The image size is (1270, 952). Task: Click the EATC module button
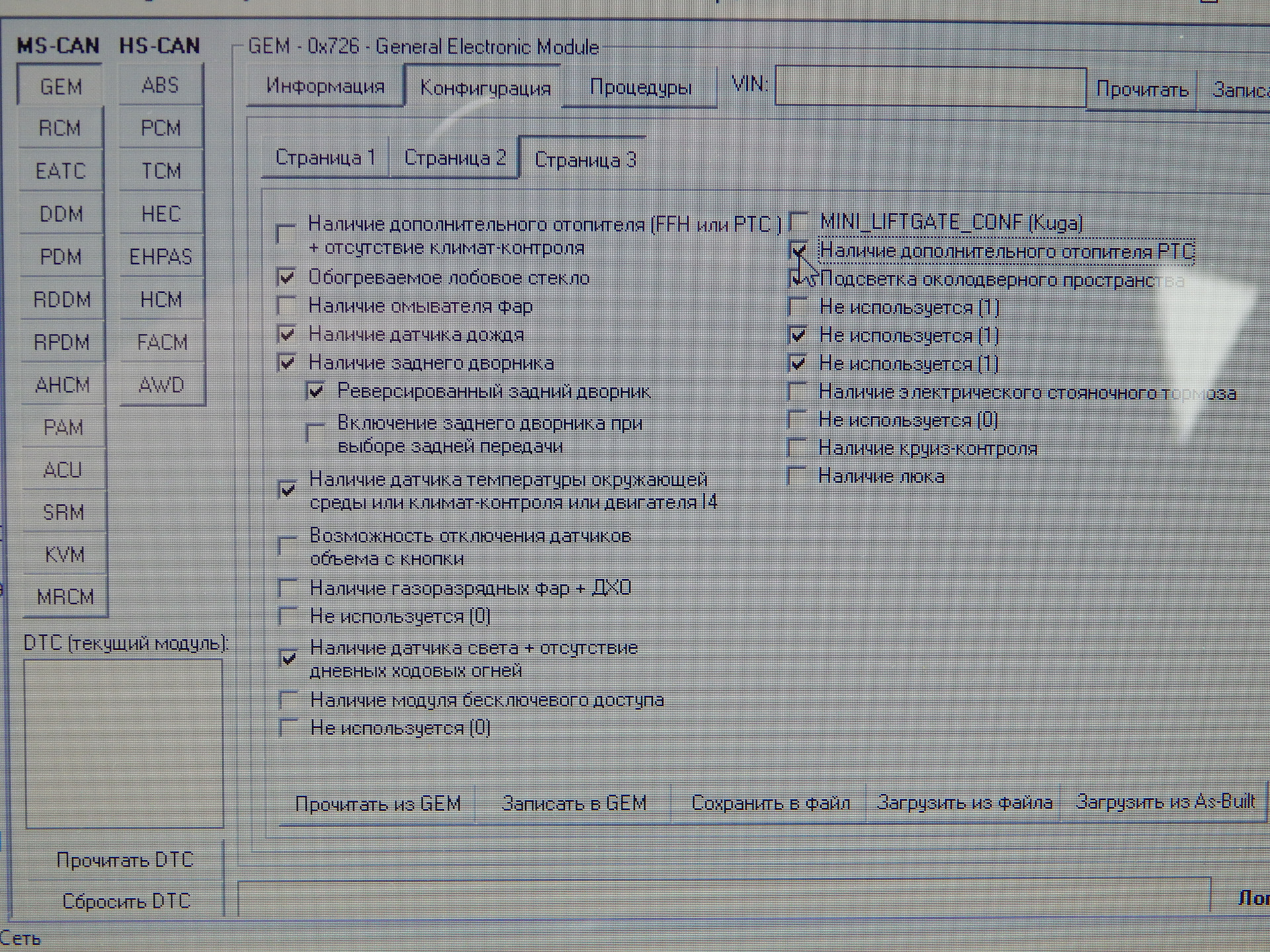click(60, 171)
